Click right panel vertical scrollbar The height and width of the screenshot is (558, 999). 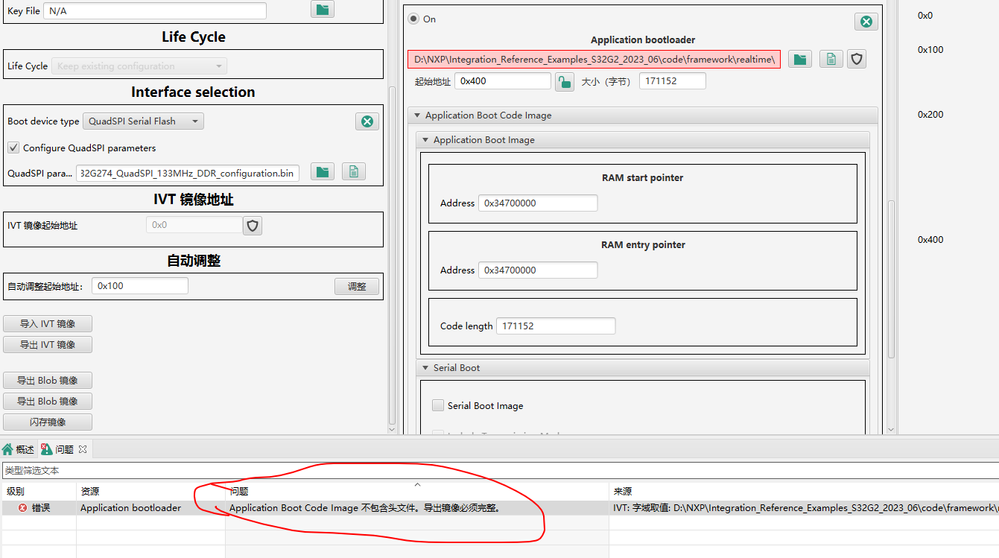coord(891,277)
